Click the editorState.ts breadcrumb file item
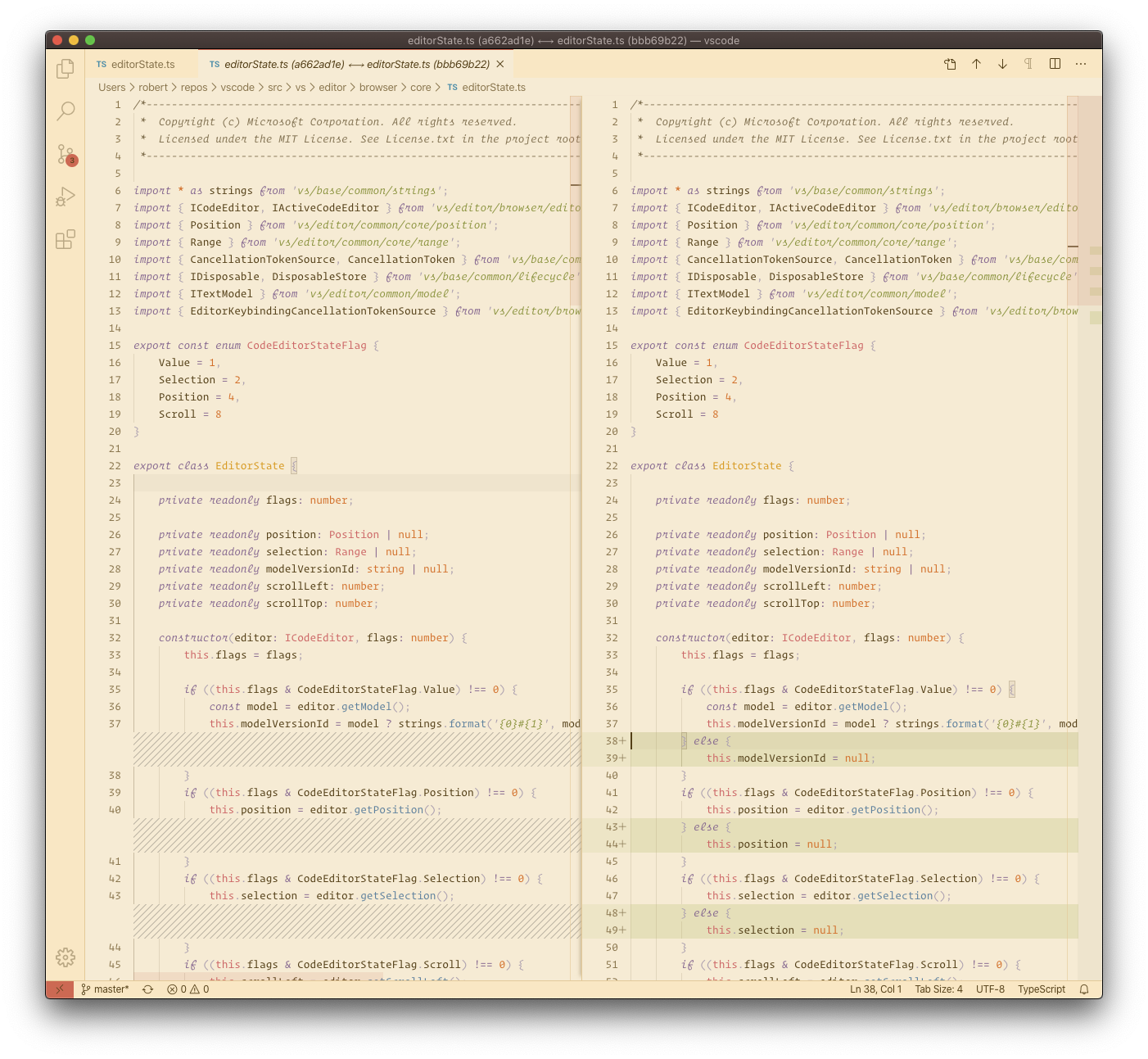The width and height of the screenshot is (1148, 1059). [494, 88]
